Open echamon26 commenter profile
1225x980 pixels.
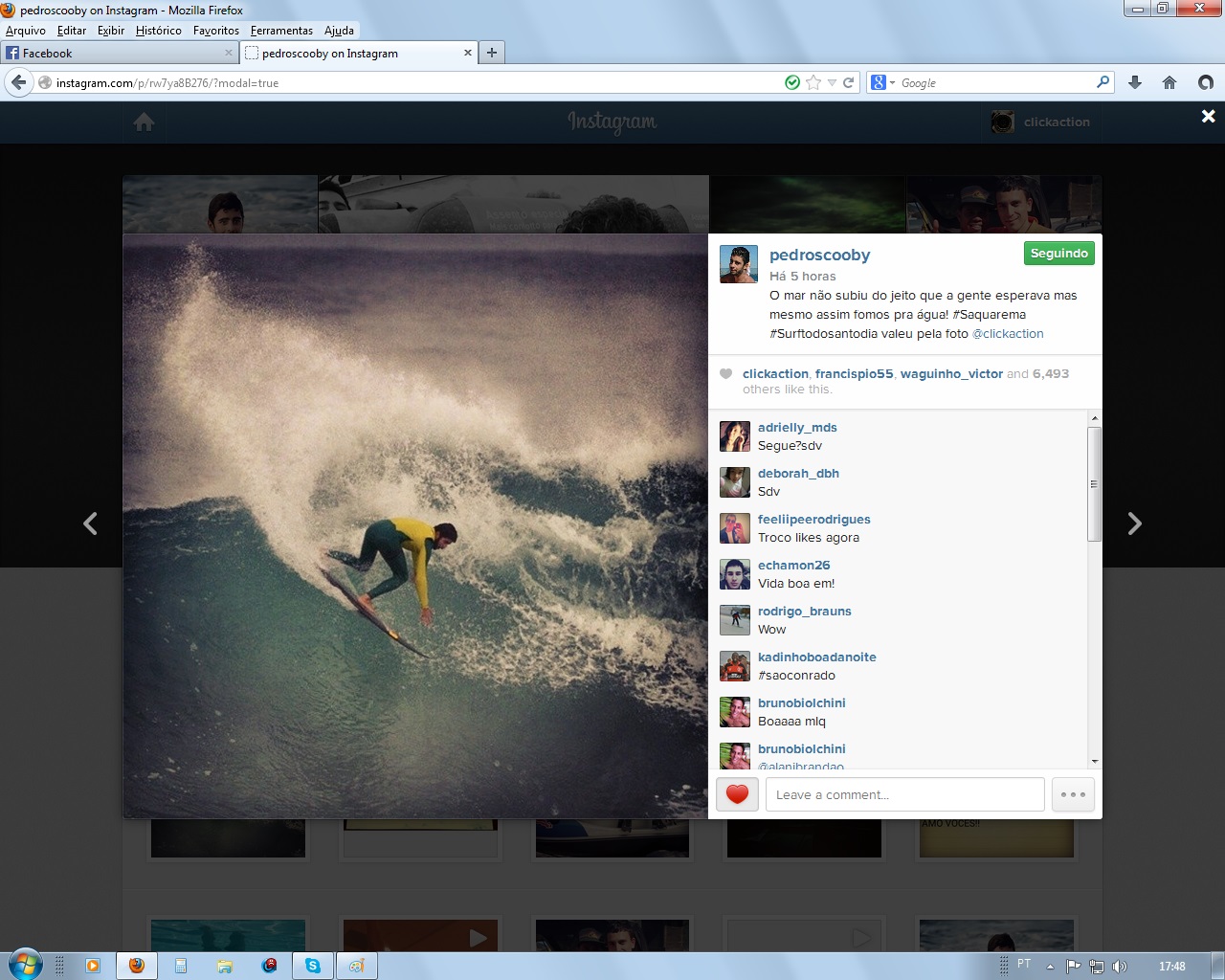point(793,566)
